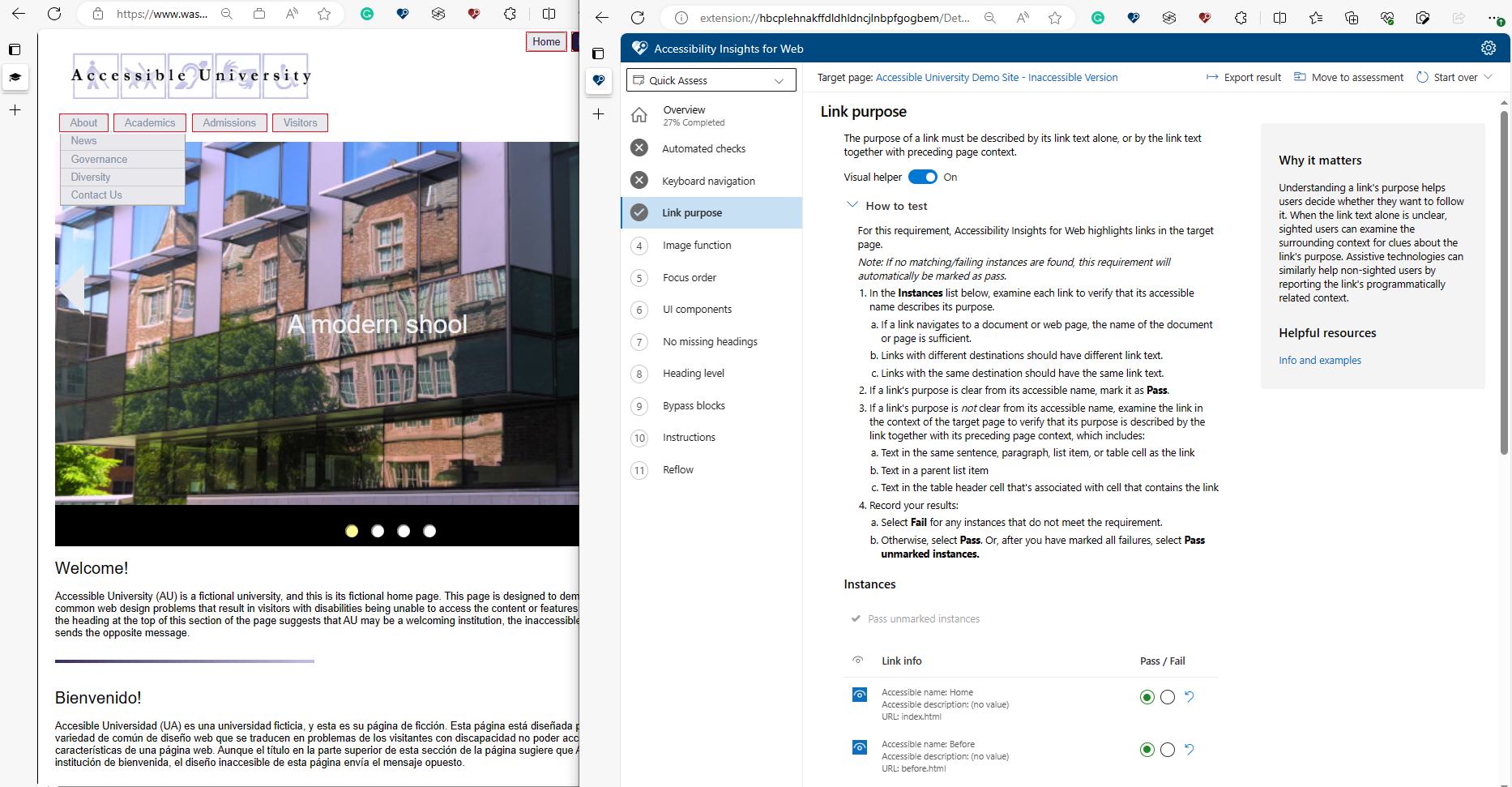Viewport: 1512px width, 787px height.
Task: Refresh the left browser window
Action: (54, 14)
